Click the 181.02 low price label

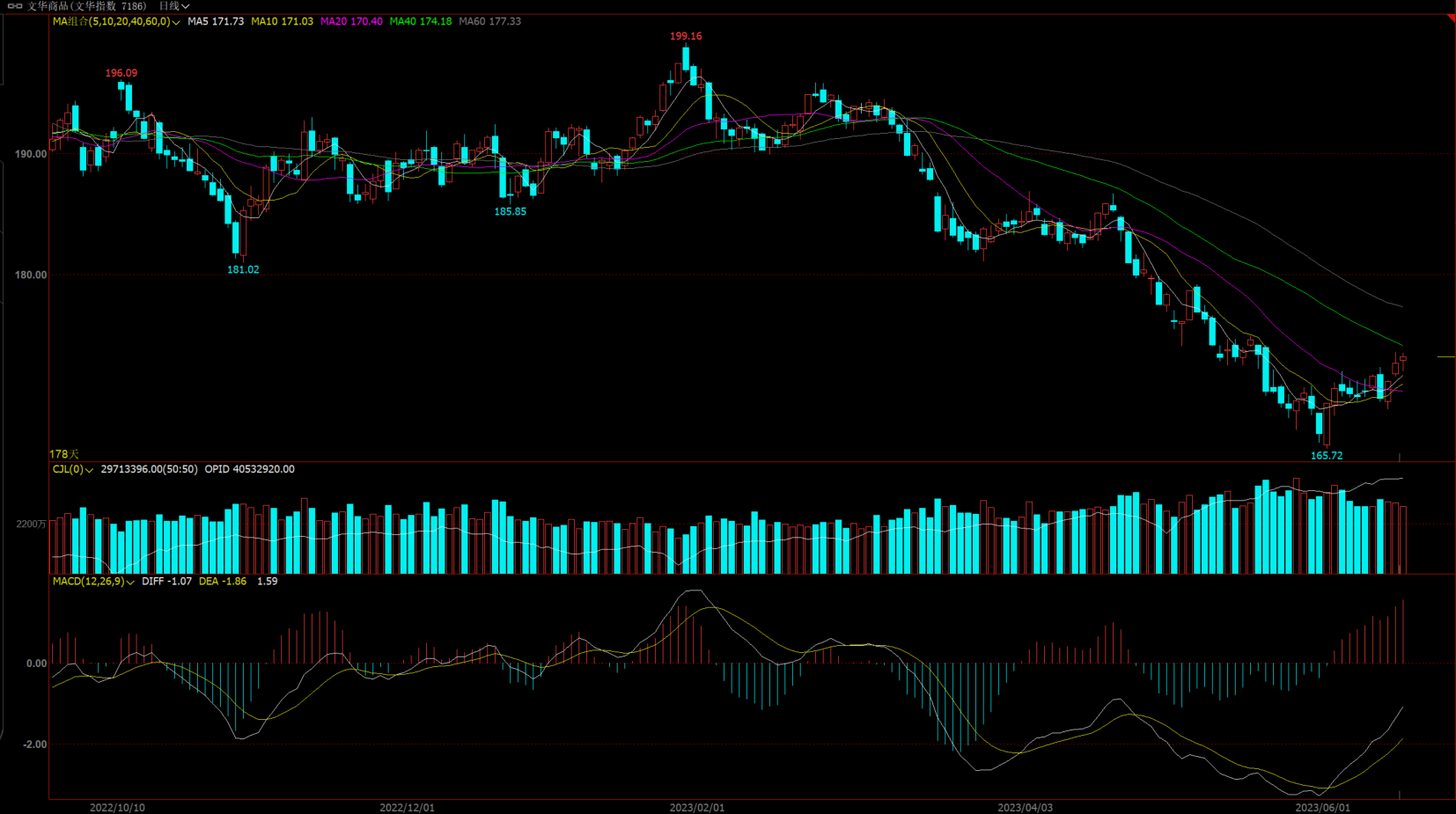tap(243, 269)
